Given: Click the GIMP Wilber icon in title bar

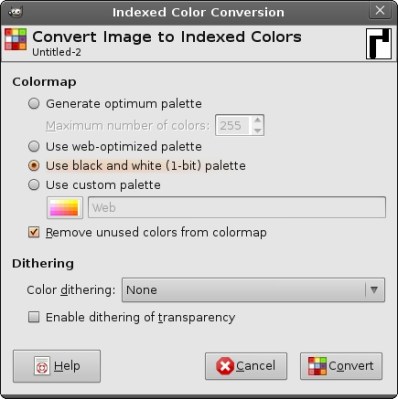Looking at the screenshot, I should [x=15, y=12].
